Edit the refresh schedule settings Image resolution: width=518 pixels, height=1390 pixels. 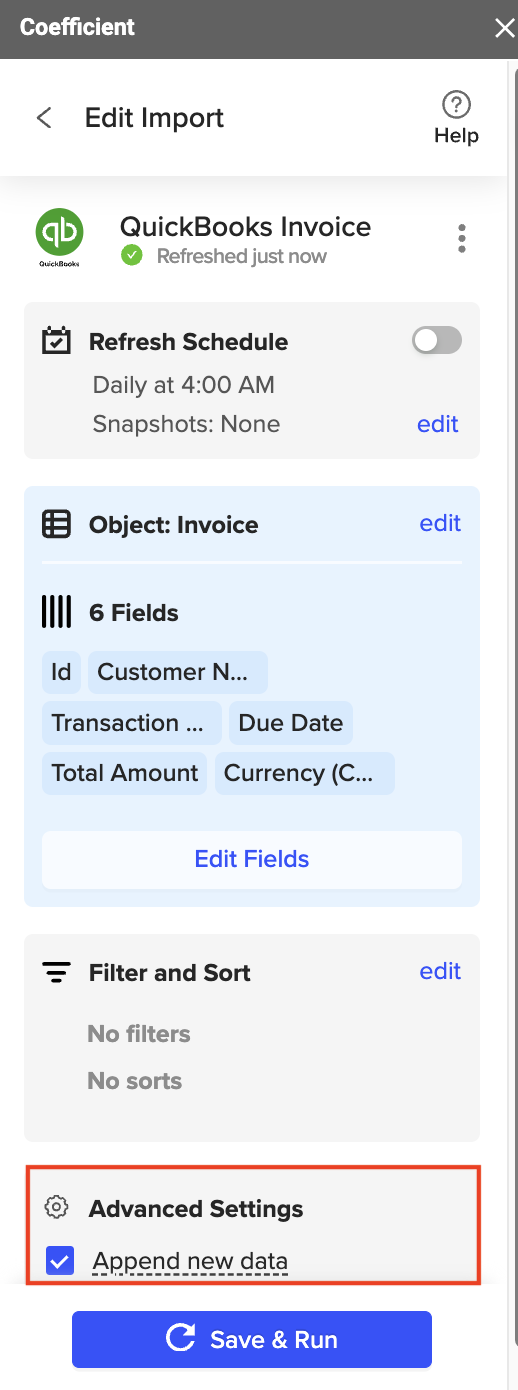coord(438,424)
